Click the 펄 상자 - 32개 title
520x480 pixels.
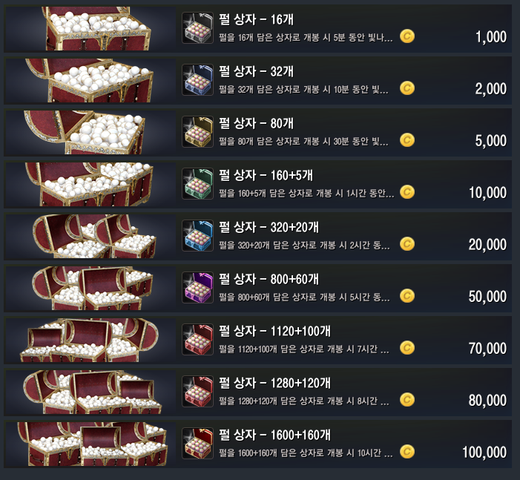click(x=256, y=71)
